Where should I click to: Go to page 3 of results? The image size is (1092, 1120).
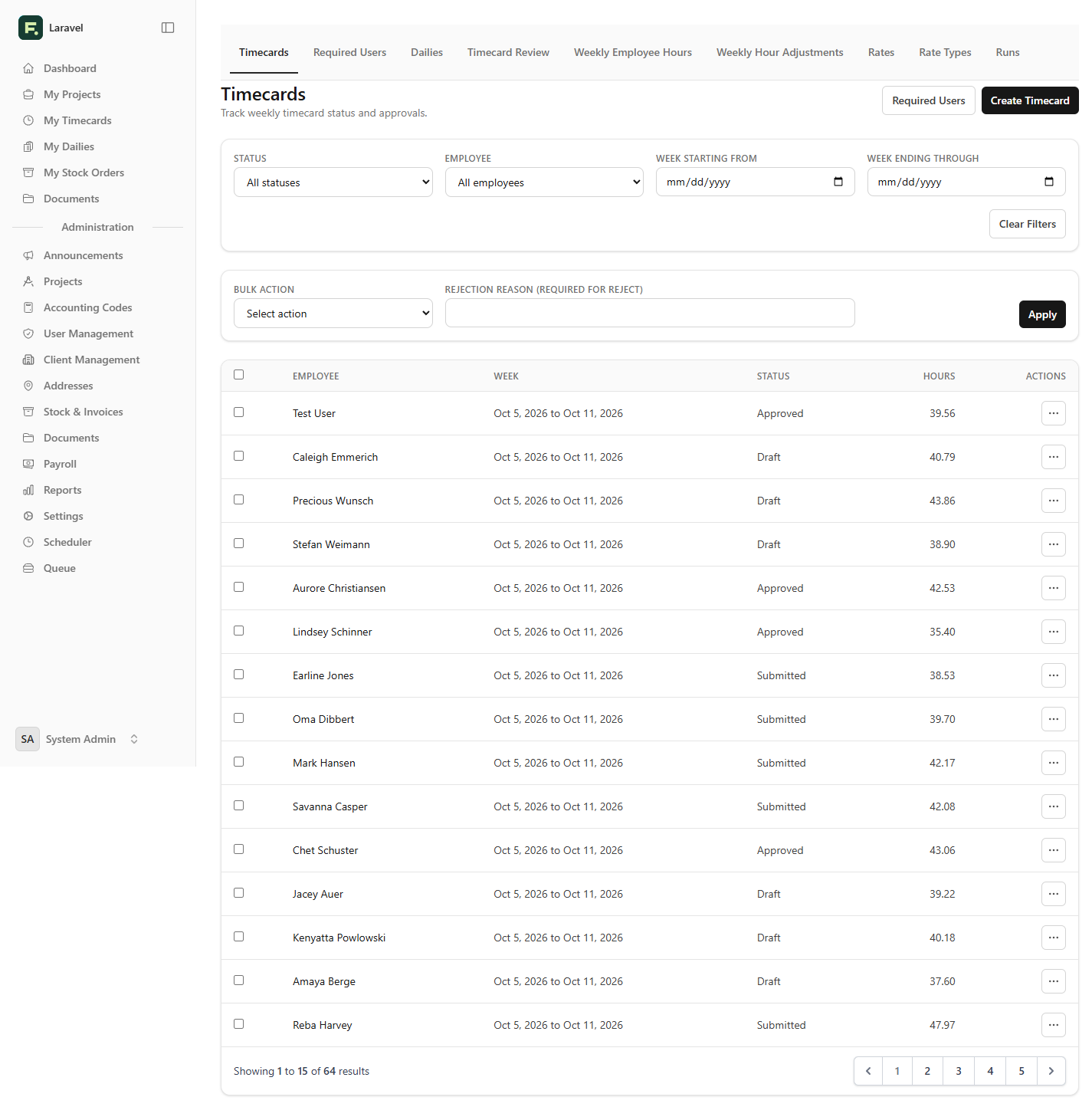click(x=959, y=1071)
